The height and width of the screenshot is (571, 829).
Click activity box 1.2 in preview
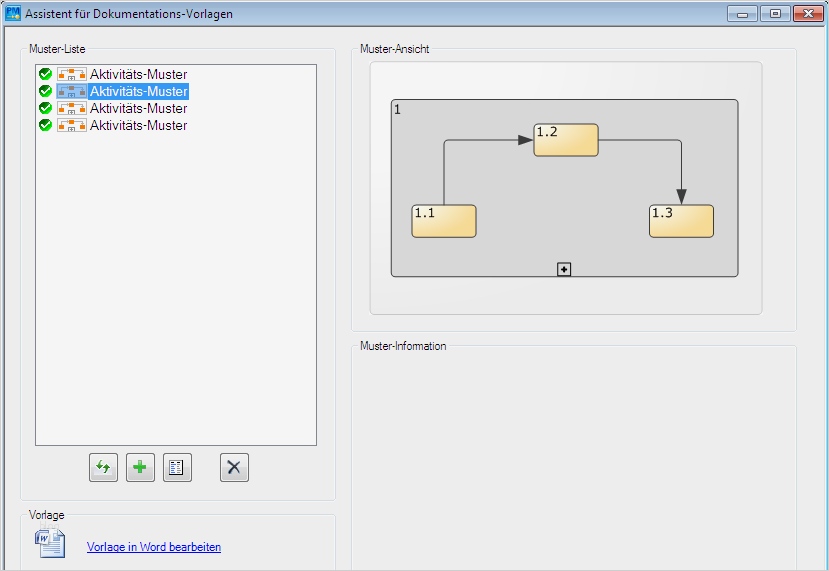pyautogui.click(x=566, y=140)
